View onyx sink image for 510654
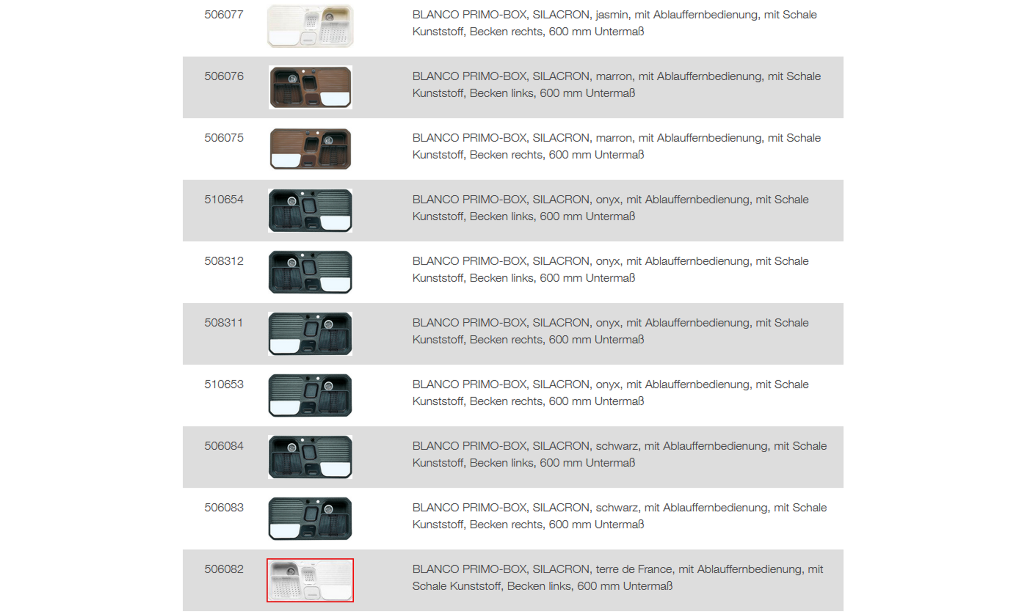Viewport: 1024px width, 614px height. (310, 210)
